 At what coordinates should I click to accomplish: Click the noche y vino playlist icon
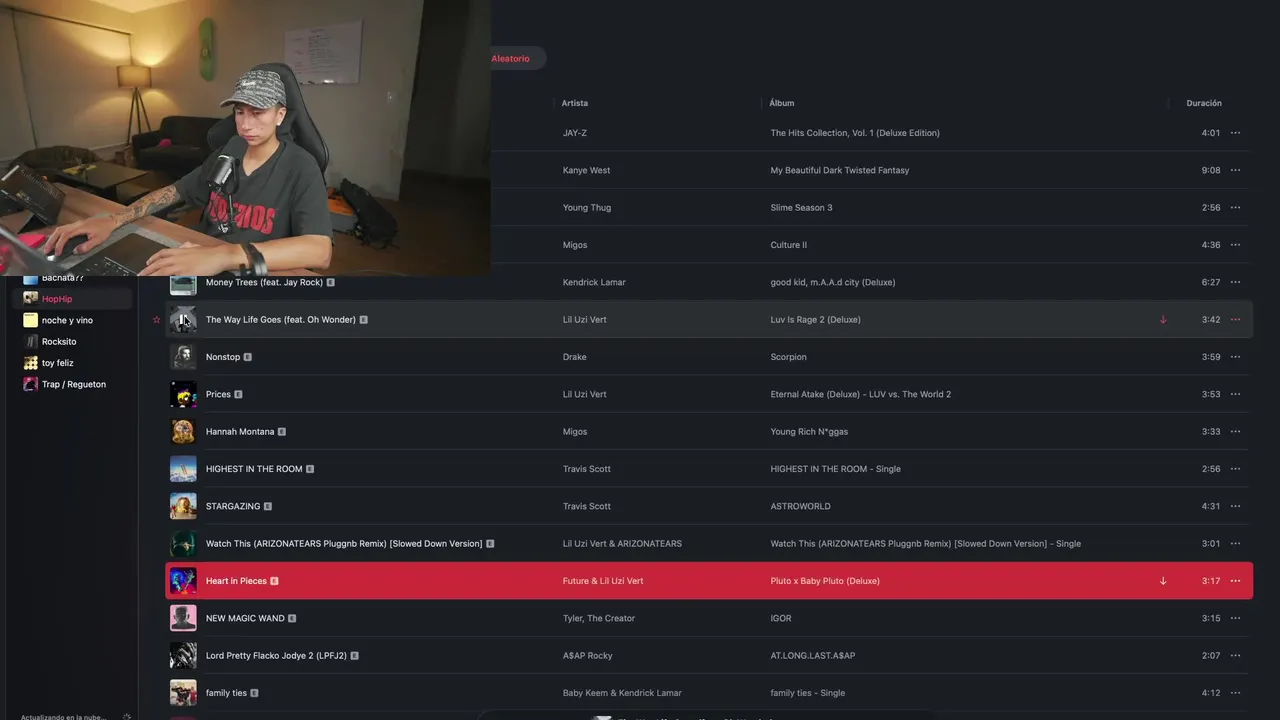(30, 320)
